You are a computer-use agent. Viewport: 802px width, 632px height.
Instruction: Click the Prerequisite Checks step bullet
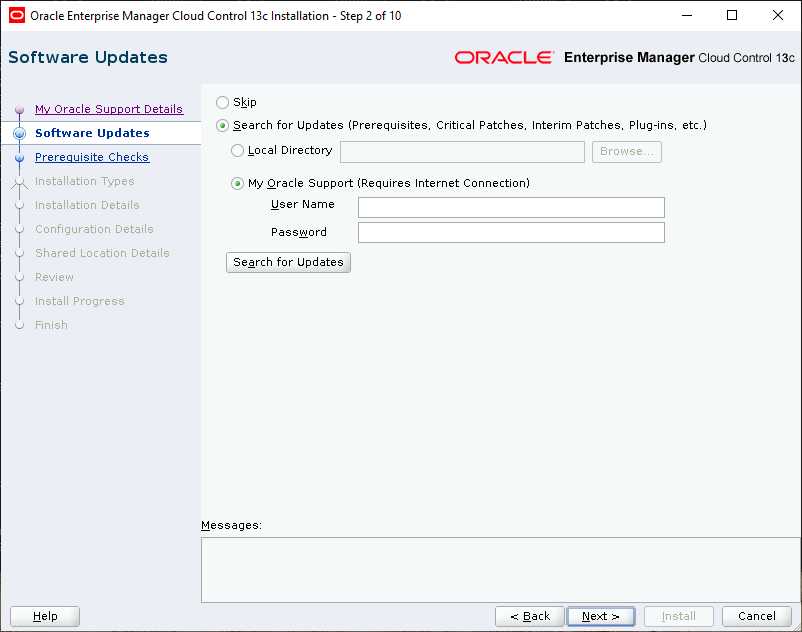coord(19,157)
